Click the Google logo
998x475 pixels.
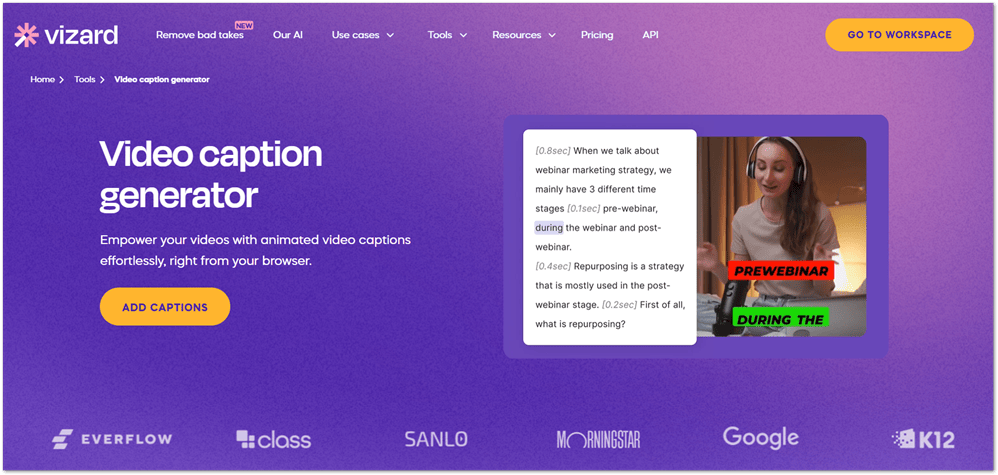coord(761,438)
